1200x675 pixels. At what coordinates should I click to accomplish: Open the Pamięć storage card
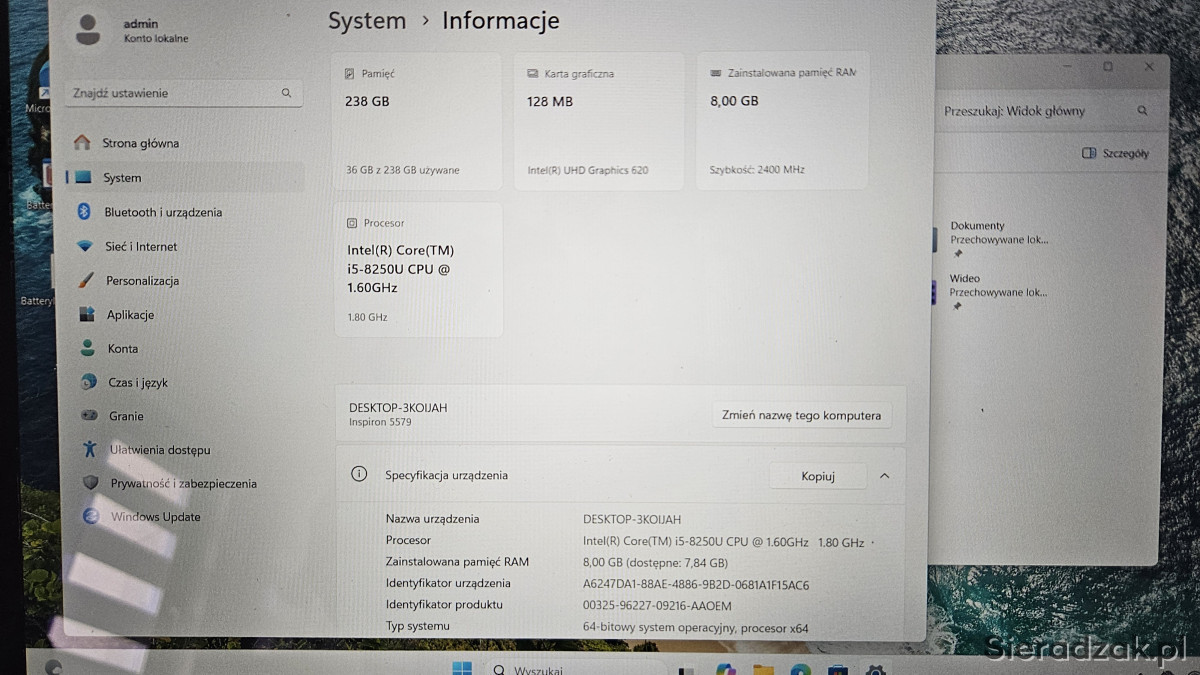tap(418, 121)
